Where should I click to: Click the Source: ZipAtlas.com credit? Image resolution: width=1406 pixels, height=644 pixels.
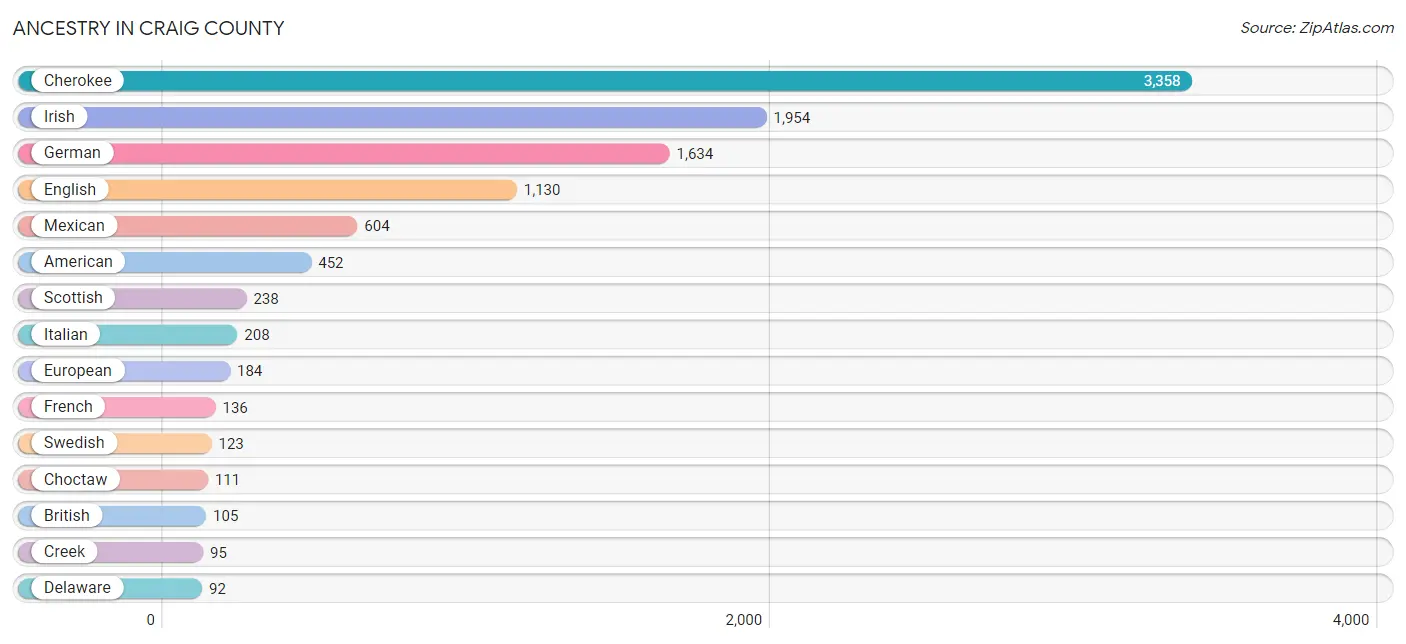coord(1317,28)
